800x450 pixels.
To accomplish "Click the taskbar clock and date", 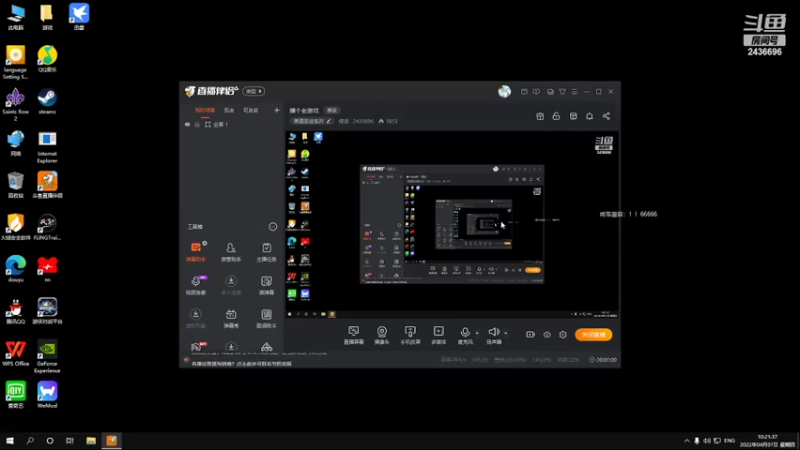I will 767,441.
